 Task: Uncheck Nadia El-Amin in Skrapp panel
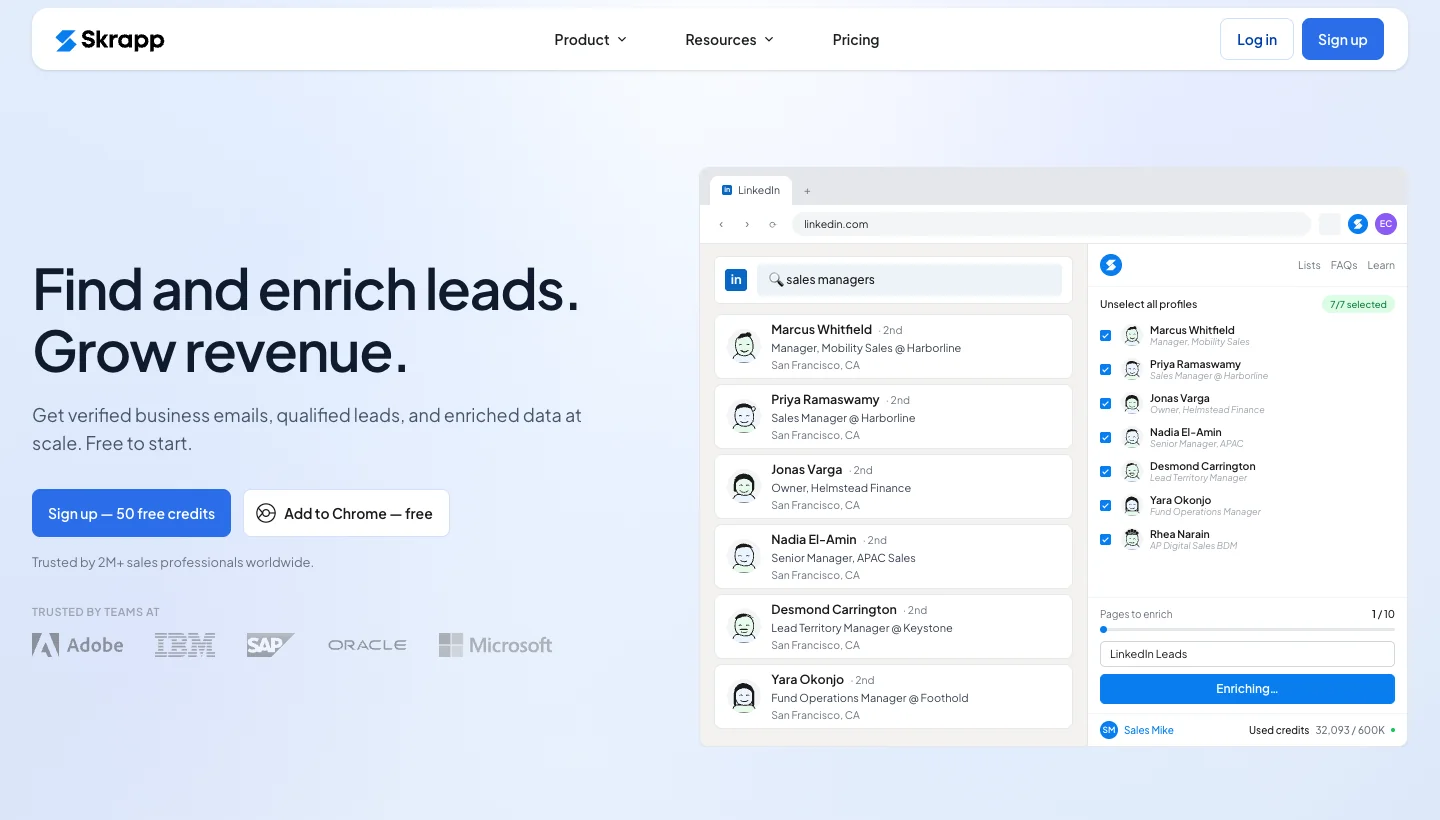point(1105,437)
